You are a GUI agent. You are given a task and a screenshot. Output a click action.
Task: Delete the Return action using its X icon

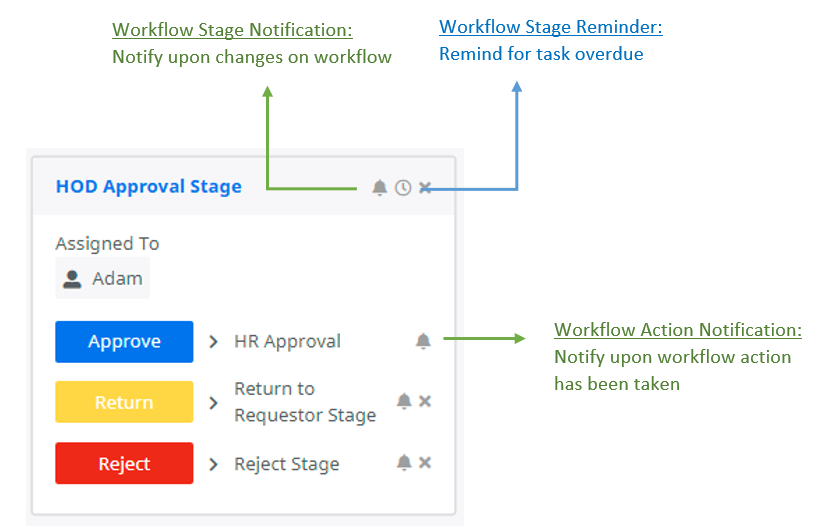coord(425,401)
